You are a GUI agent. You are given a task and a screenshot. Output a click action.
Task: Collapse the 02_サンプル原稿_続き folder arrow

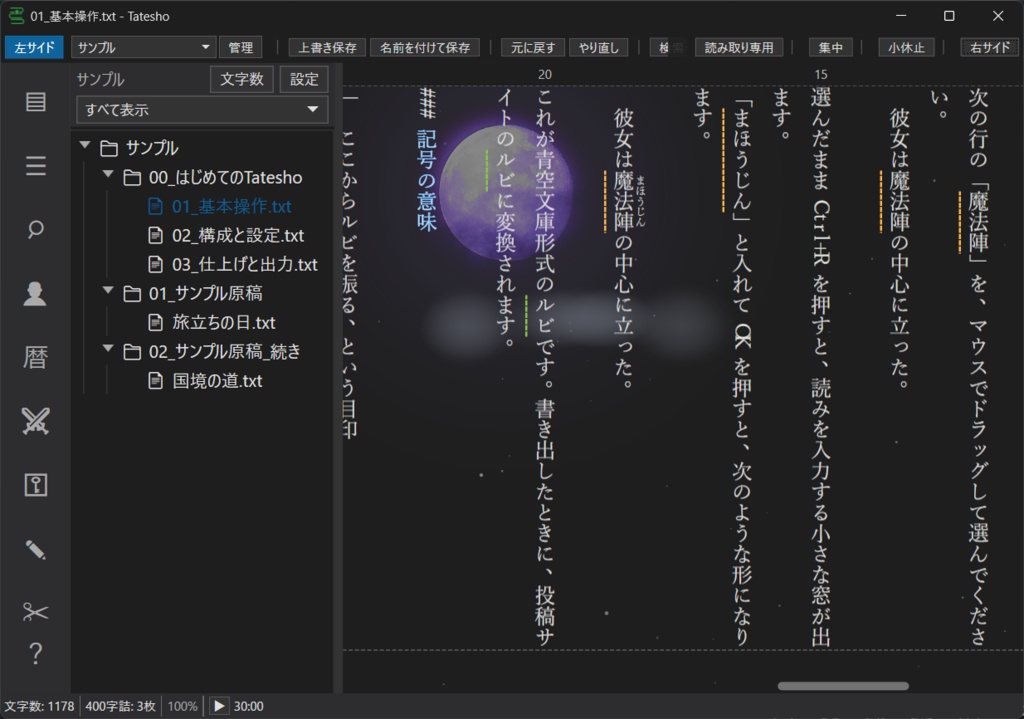[x=108, y=348]
